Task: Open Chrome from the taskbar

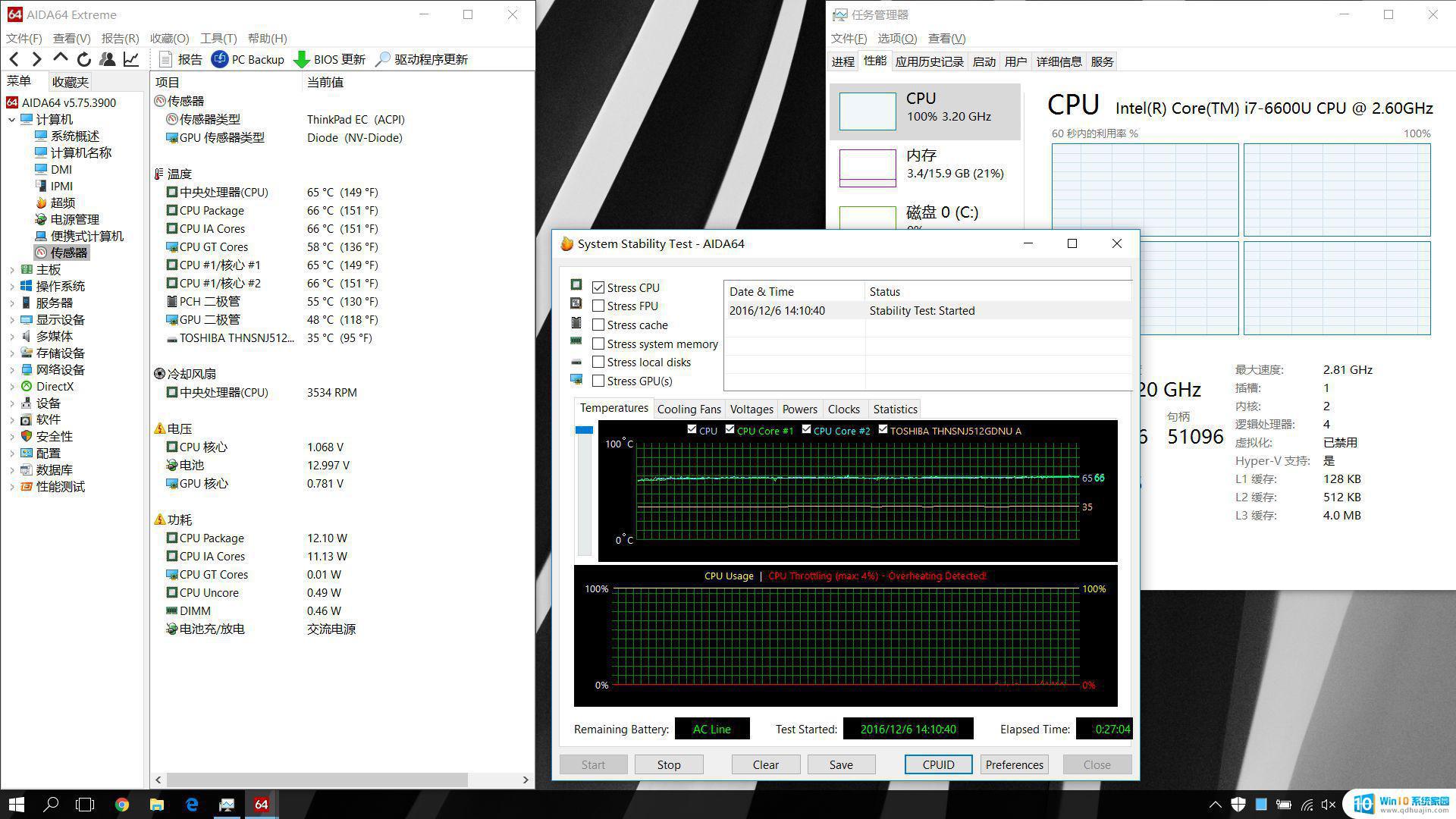Action: point(122,805)
